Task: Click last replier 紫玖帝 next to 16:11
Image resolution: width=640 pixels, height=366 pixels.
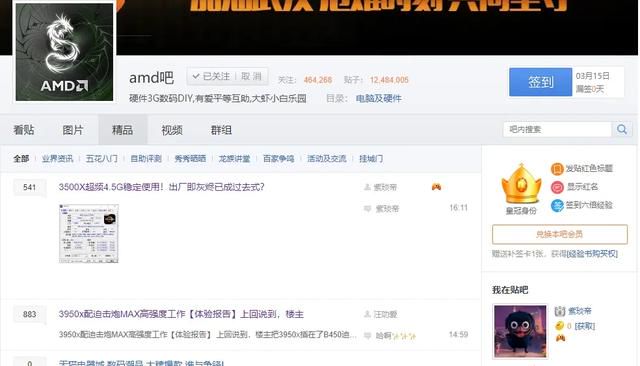Action: tap(387, 209)
